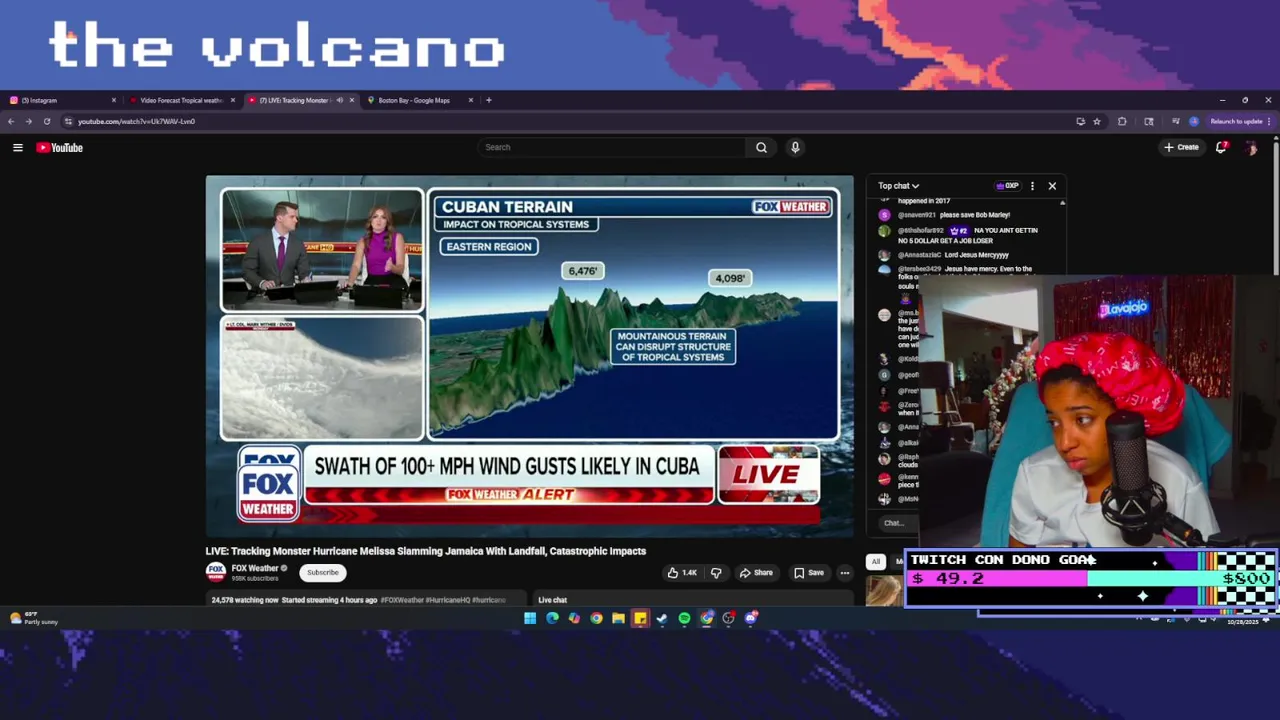Open Chrome from the taskbar
This screenshot has width=1280, height=720.
click(596, 618)
